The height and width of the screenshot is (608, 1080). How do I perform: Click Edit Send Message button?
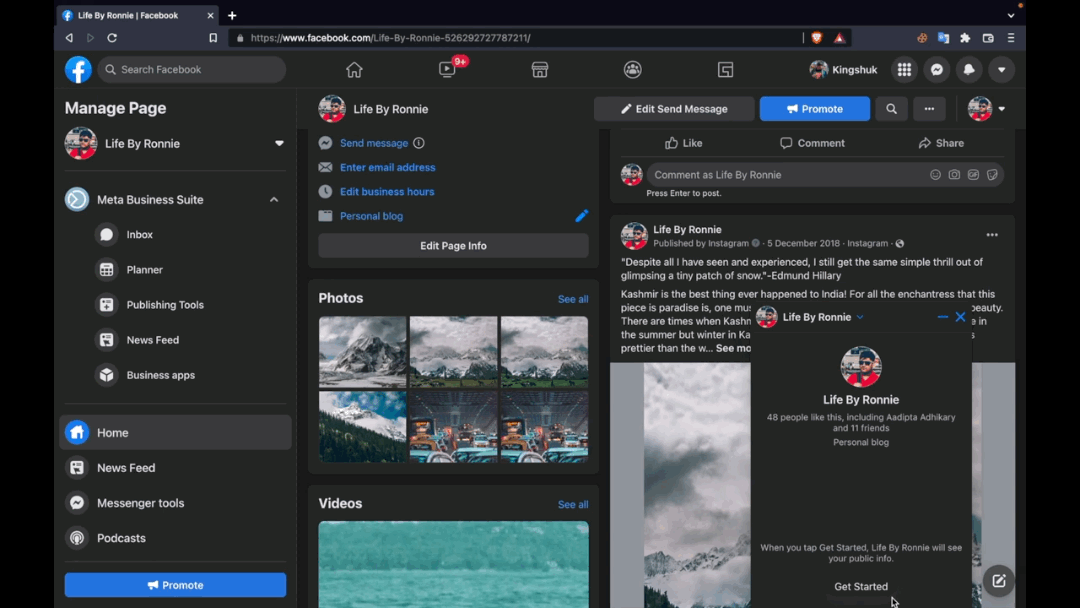[674, 109]
